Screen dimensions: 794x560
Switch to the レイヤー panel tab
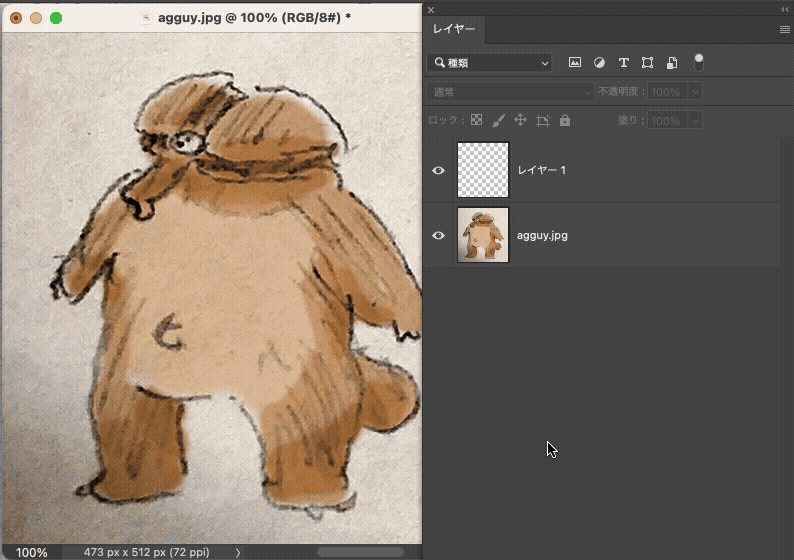454,29
